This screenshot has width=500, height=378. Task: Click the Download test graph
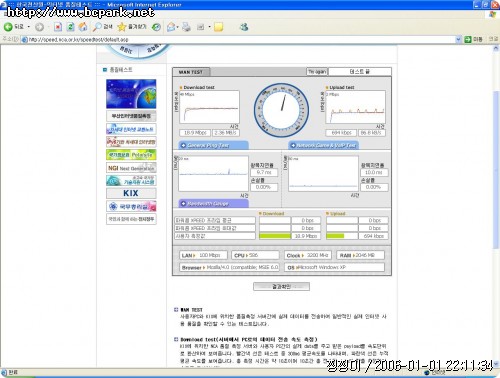pos(209,107)
